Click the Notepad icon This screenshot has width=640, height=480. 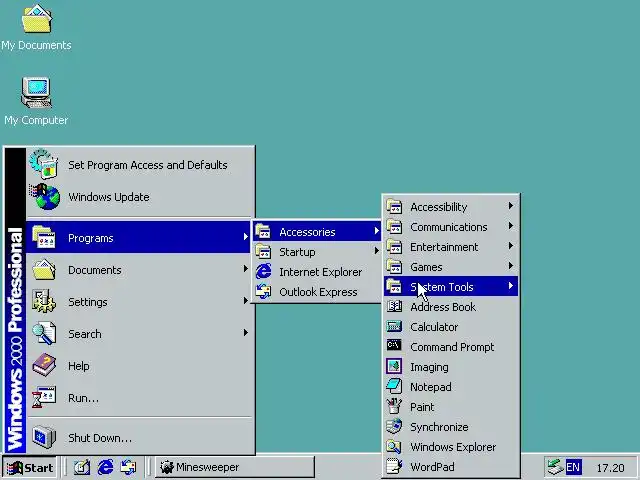click(x=394, y=386)
